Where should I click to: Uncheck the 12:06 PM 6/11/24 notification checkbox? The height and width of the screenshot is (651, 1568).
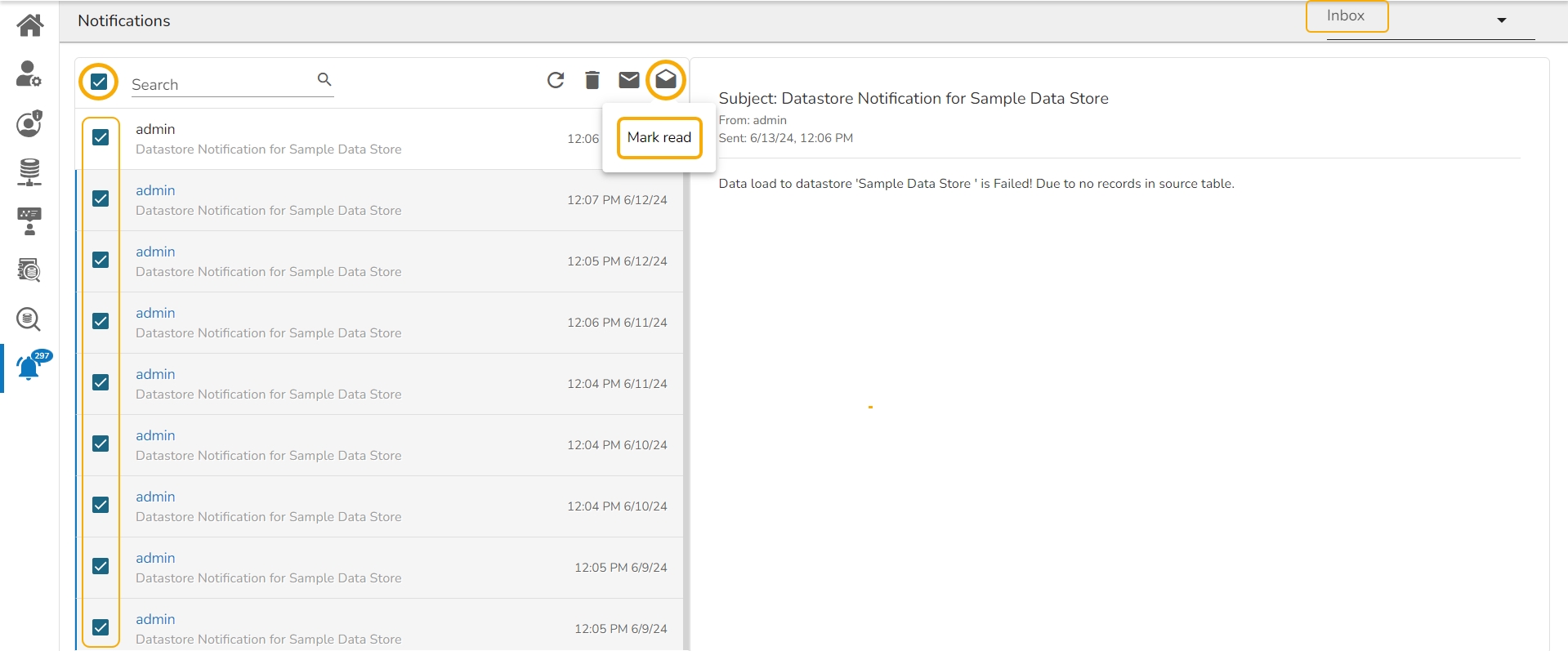[x=101, y=321]
